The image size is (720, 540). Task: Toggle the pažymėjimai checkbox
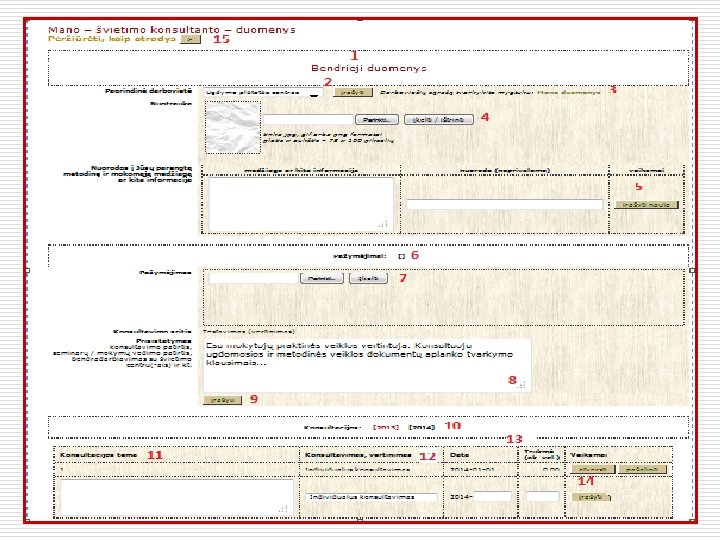coord(402,256)
